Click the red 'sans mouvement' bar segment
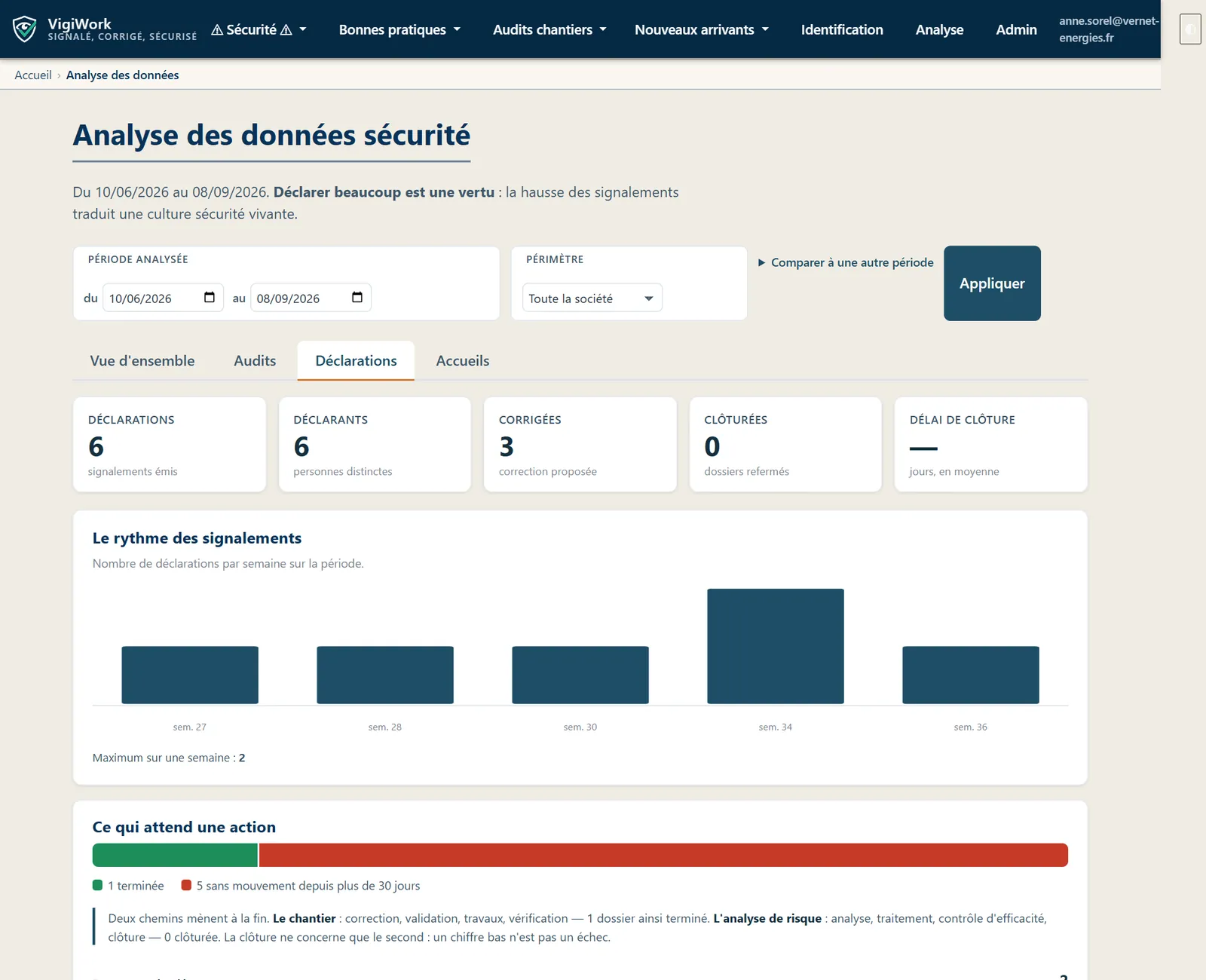This screenshot has width=1206, height=980. [663, 855]
